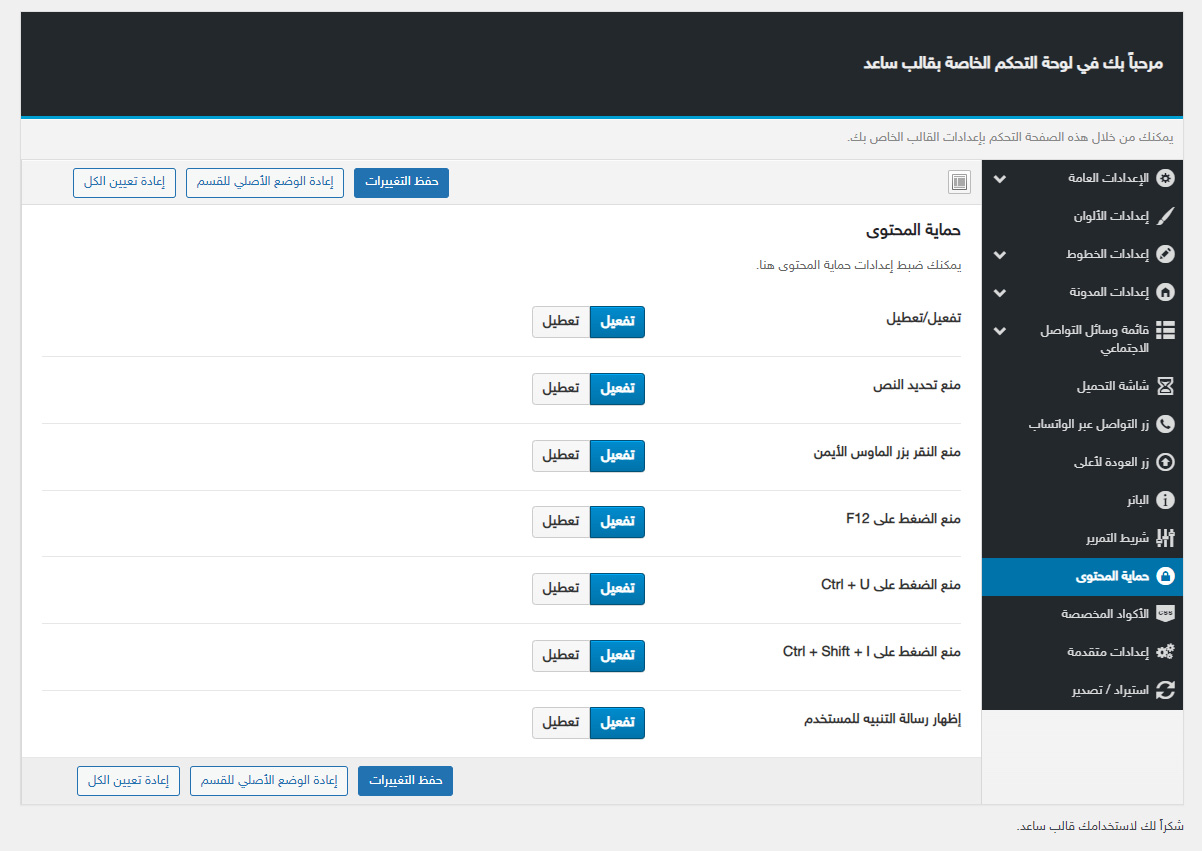Turn off منع الضغط على Ctrl + U
1202x851 pixels.
click(x=561, y=589)
